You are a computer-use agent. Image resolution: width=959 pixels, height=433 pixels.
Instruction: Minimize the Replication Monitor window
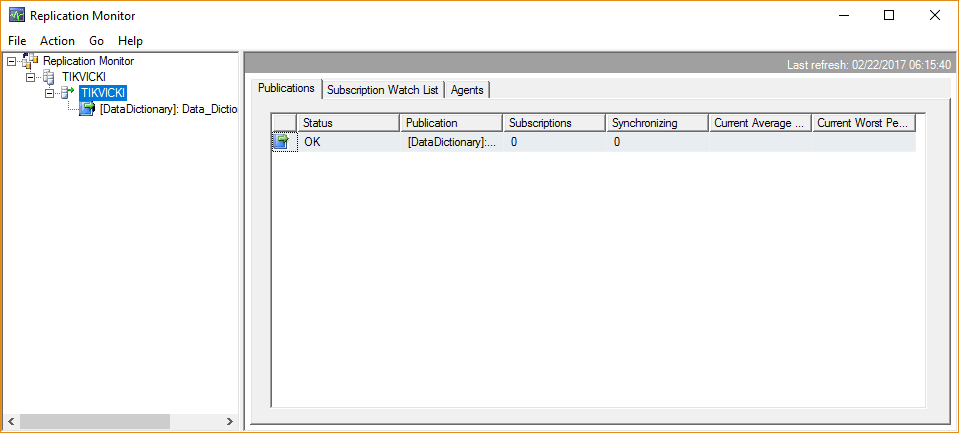(843, 15)
